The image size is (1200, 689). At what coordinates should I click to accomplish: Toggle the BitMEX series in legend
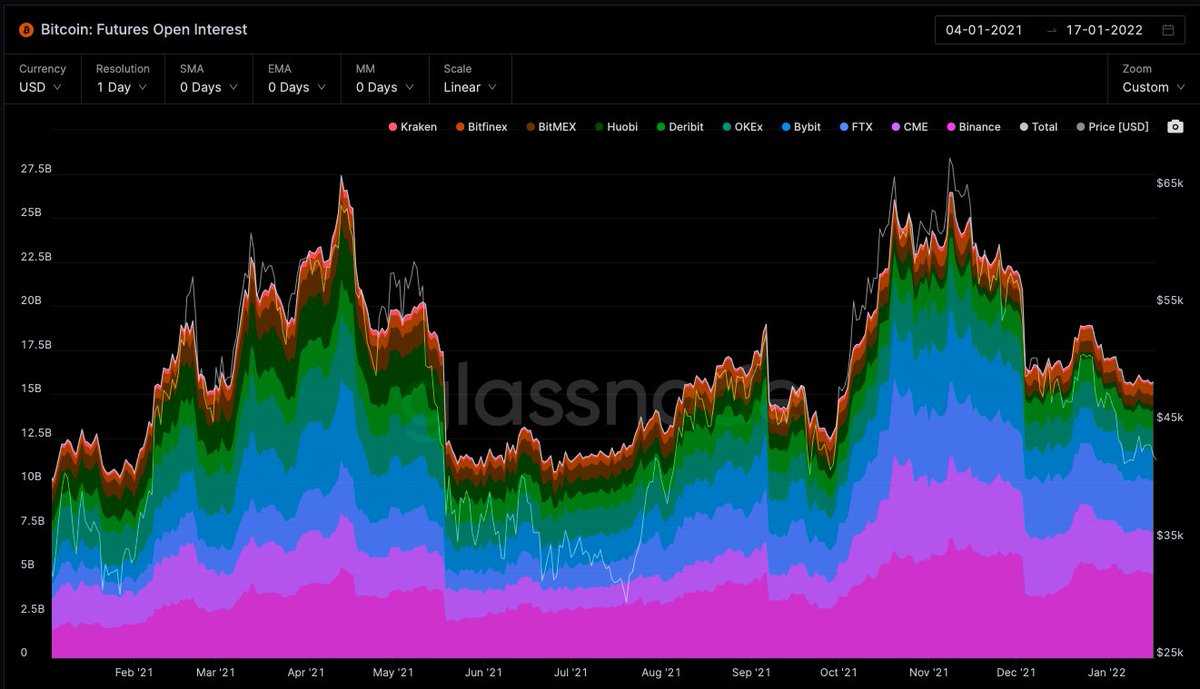[550, 127]
